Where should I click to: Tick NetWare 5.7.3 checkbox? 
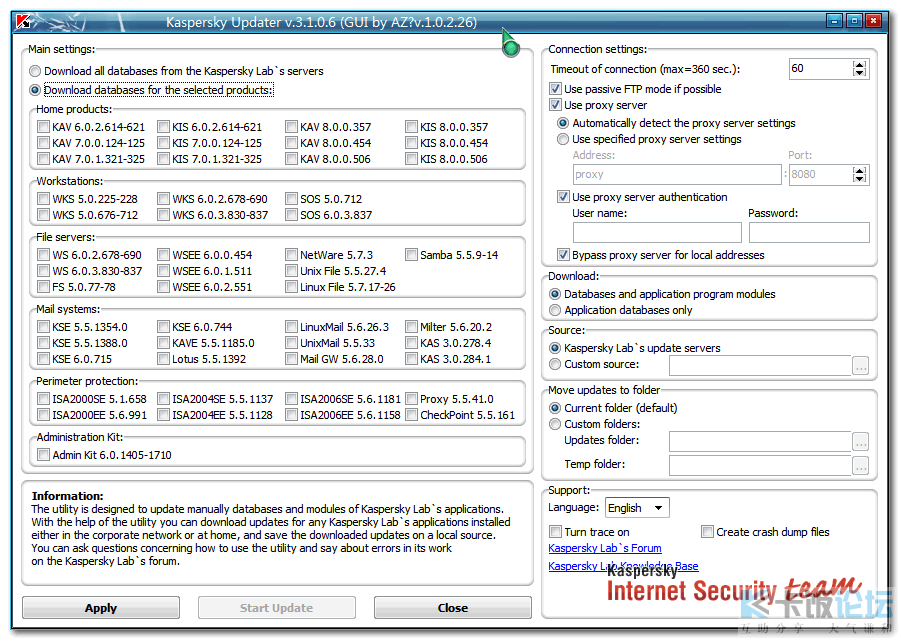pos(291,254)
